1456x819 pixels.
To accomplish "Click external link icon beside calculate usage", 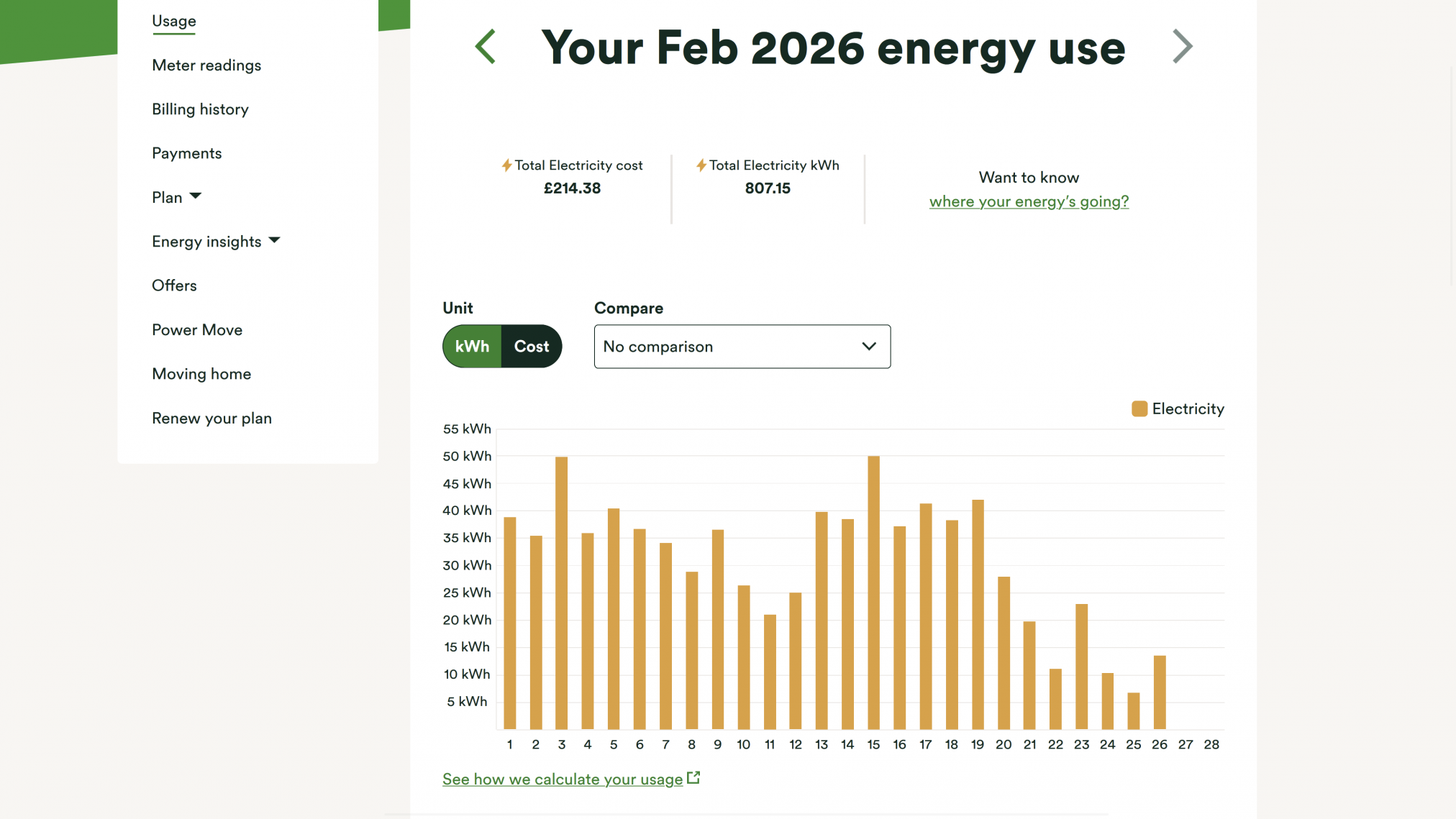I will pos(693,778).
